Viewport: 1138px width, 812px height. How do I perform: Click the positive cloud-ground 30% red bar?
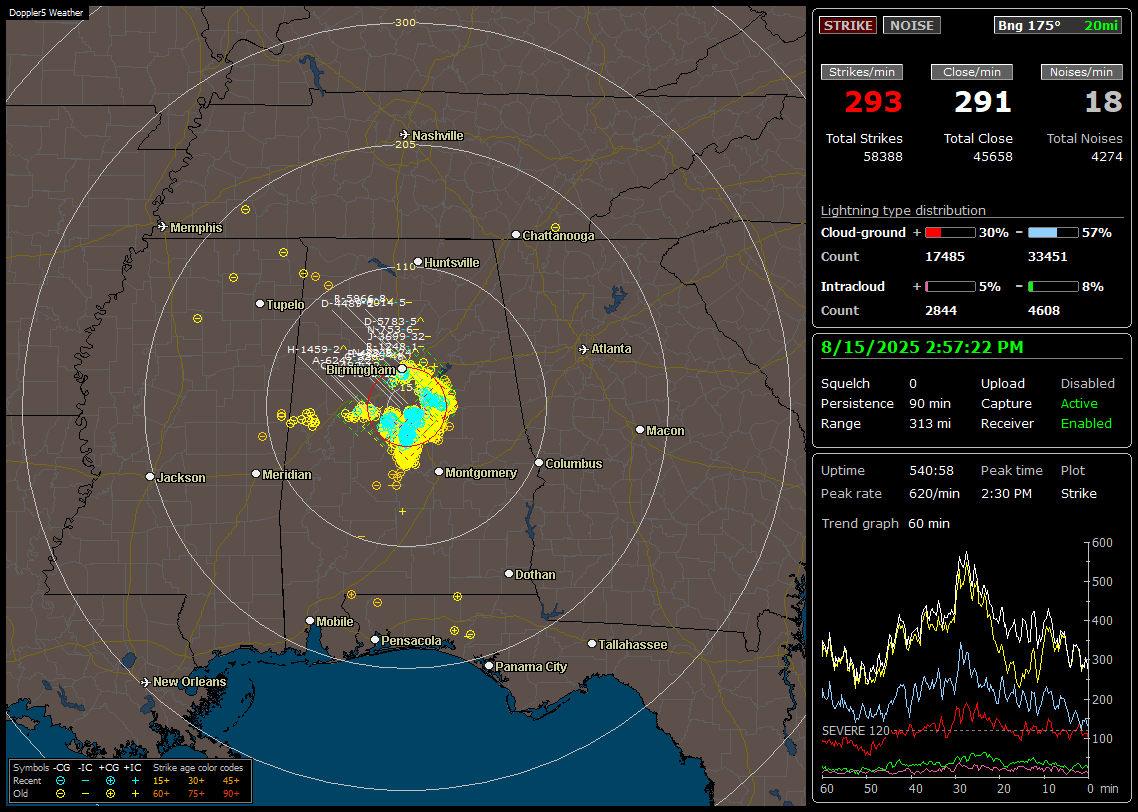pos(950,233)
